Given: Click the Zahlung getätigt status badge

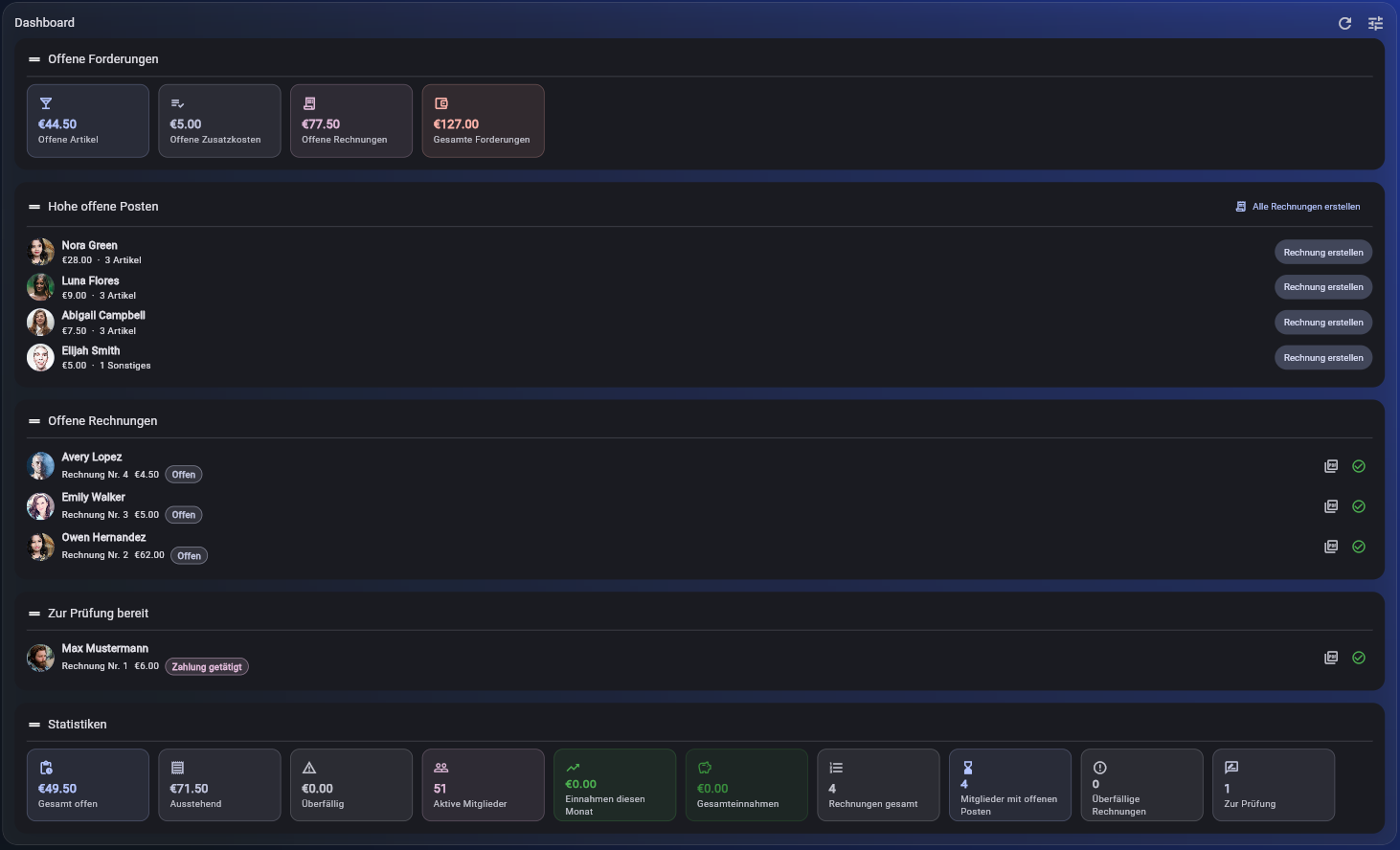Looking at the screenshot, I should point(207,666).
